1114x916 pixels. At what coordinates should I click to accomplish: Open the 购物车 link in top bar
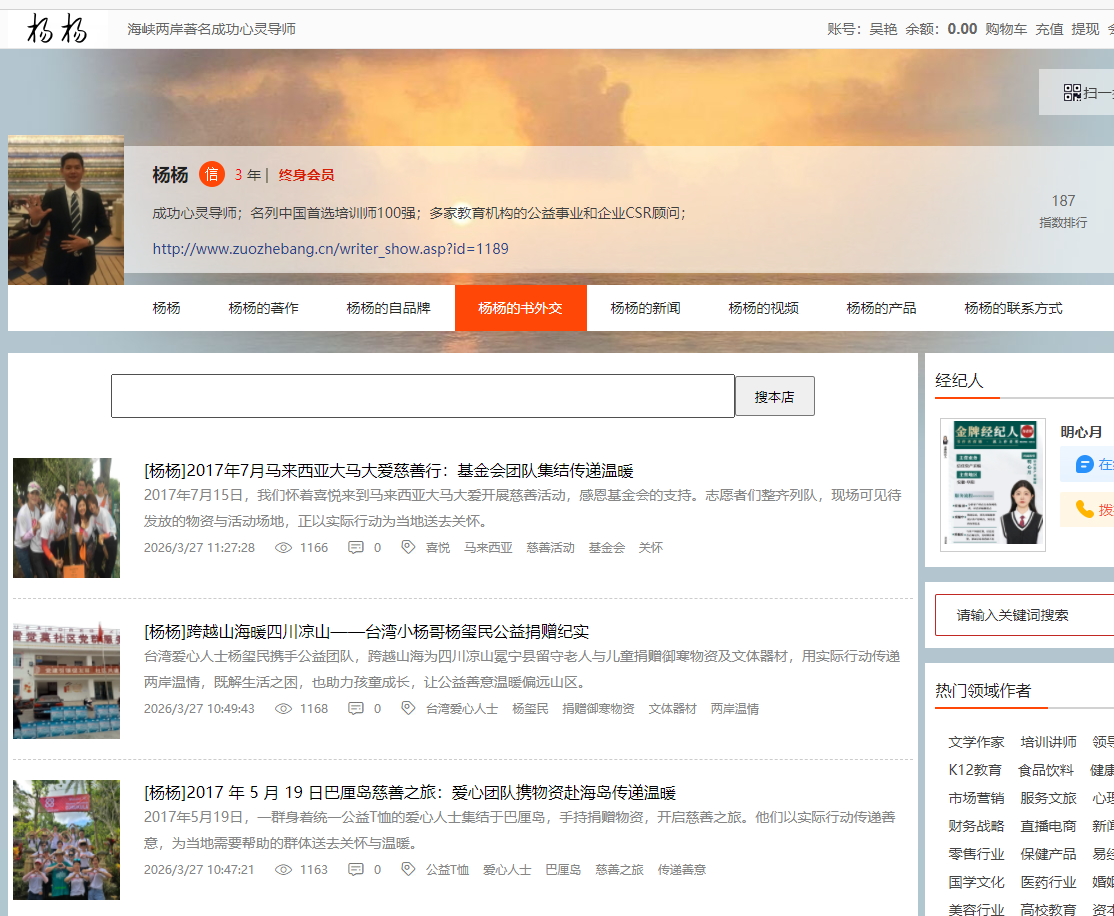(x=1006, y=29)
